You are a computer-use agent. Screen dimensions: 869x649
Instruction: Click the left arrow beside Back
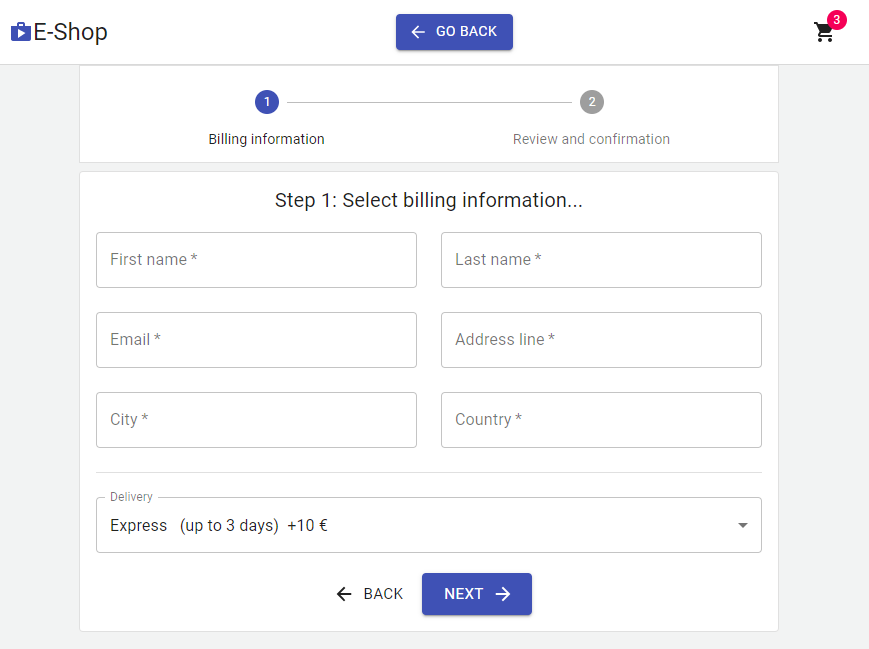[x=344, y=594]
